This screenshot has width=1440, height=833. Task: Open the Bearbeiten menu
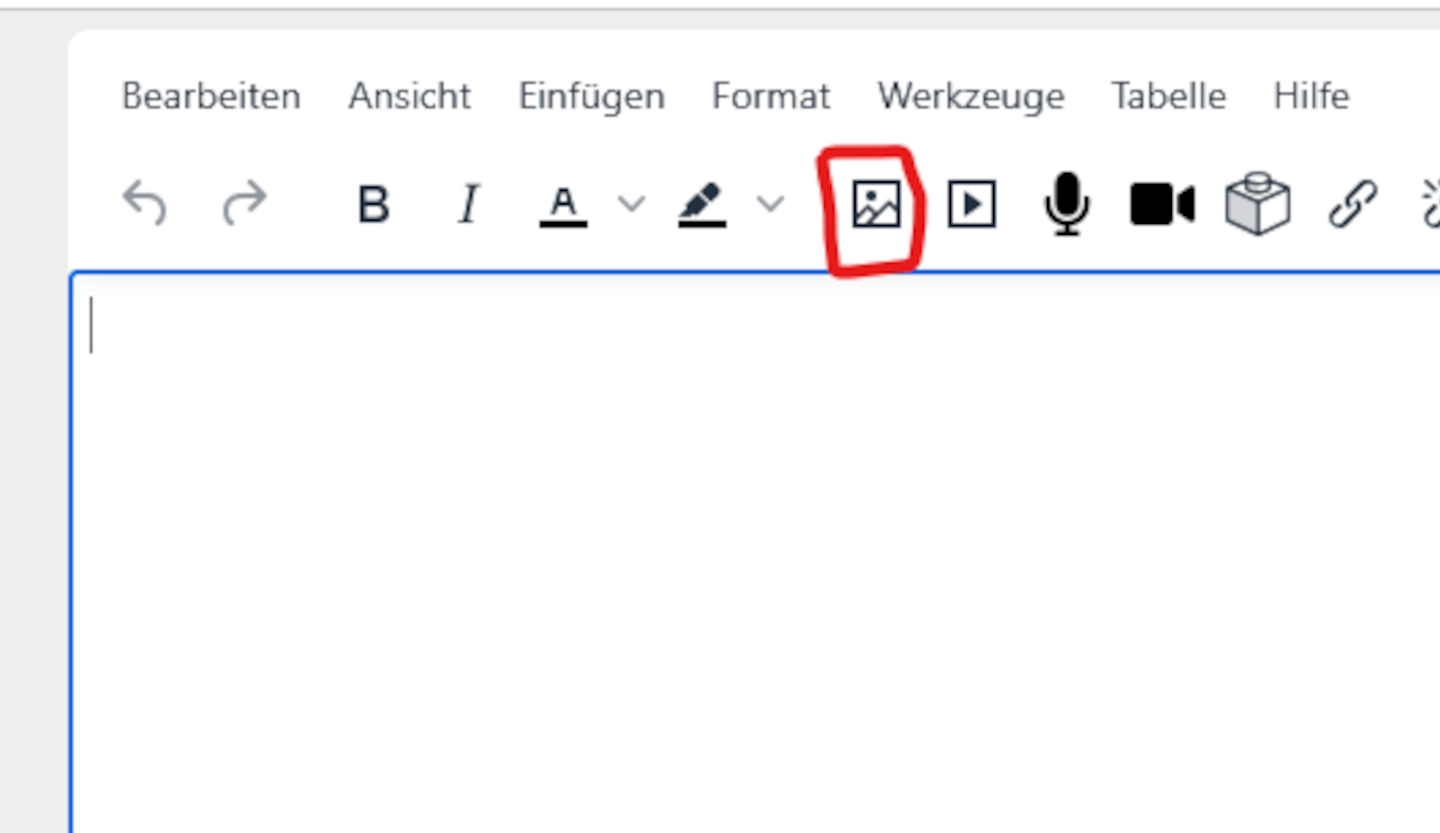pyautogui.click(x=211, y=96)
